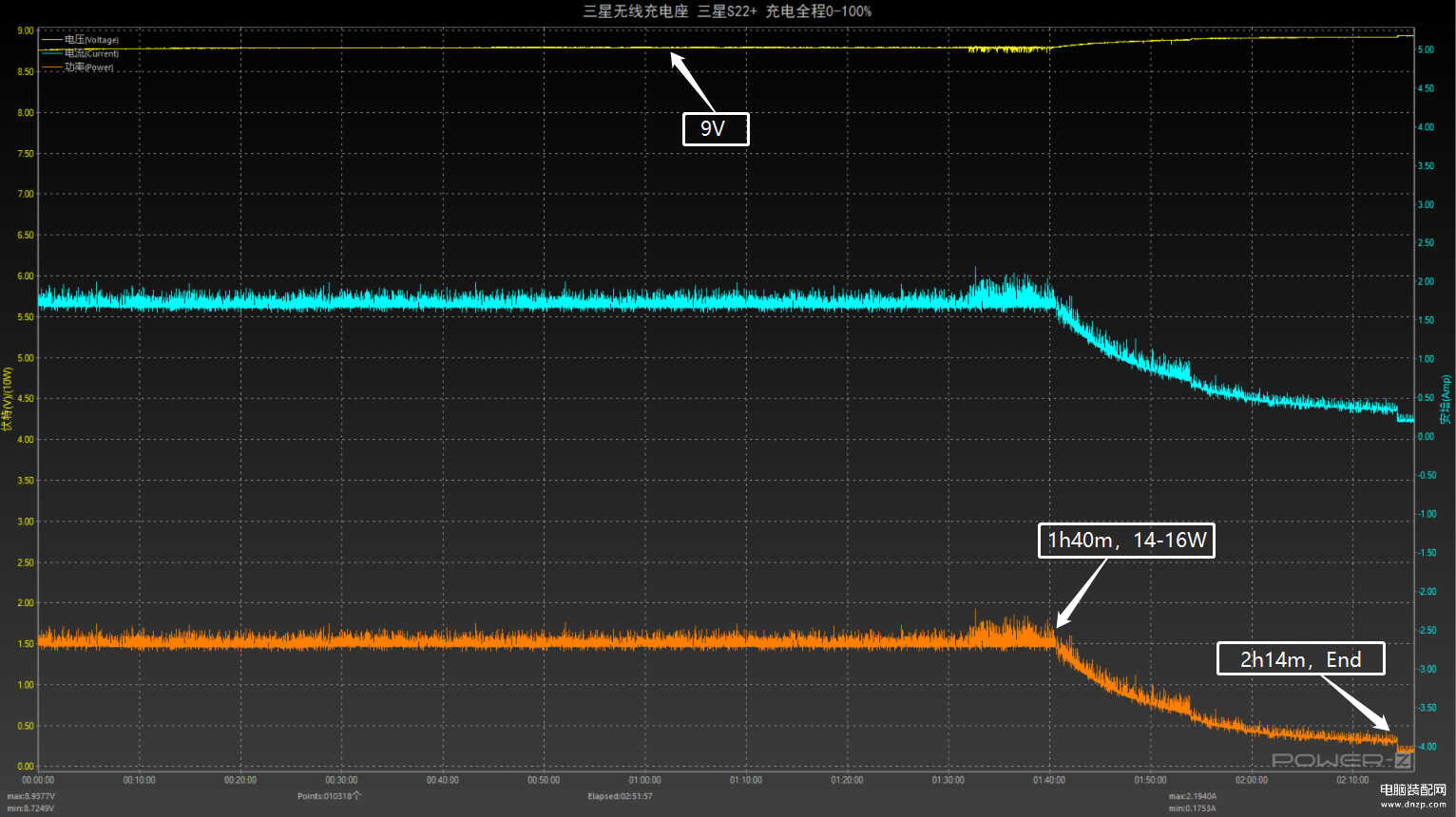
Task: Click the chart title 三星无线充电座 三星S22+
Action: pos(670,11)
